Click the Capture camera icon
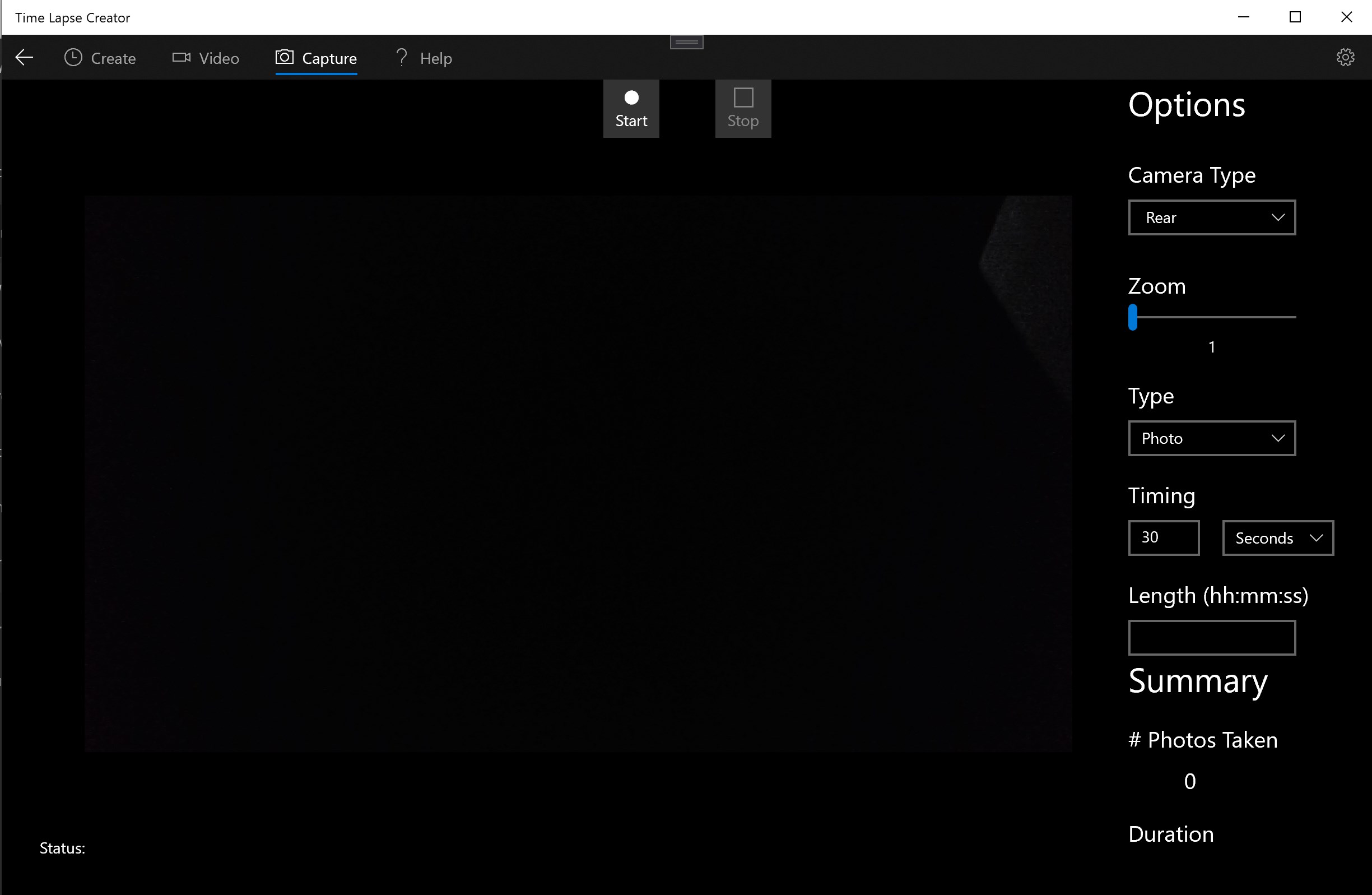Screen dimensions: 1372x895 pyautogui.click(x=284, y=57)
